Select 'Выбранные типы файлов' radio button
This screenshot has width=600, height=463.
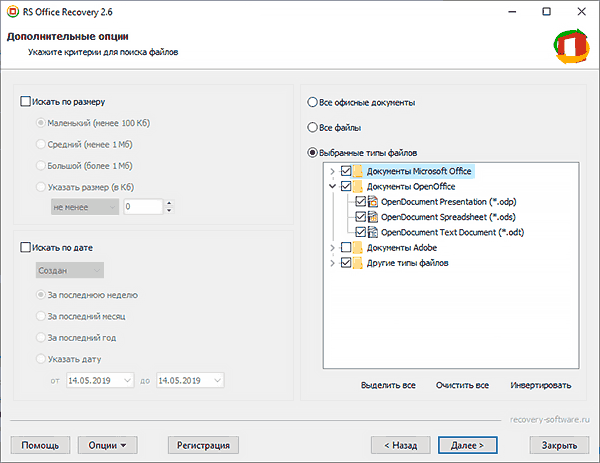pos(313,153)
